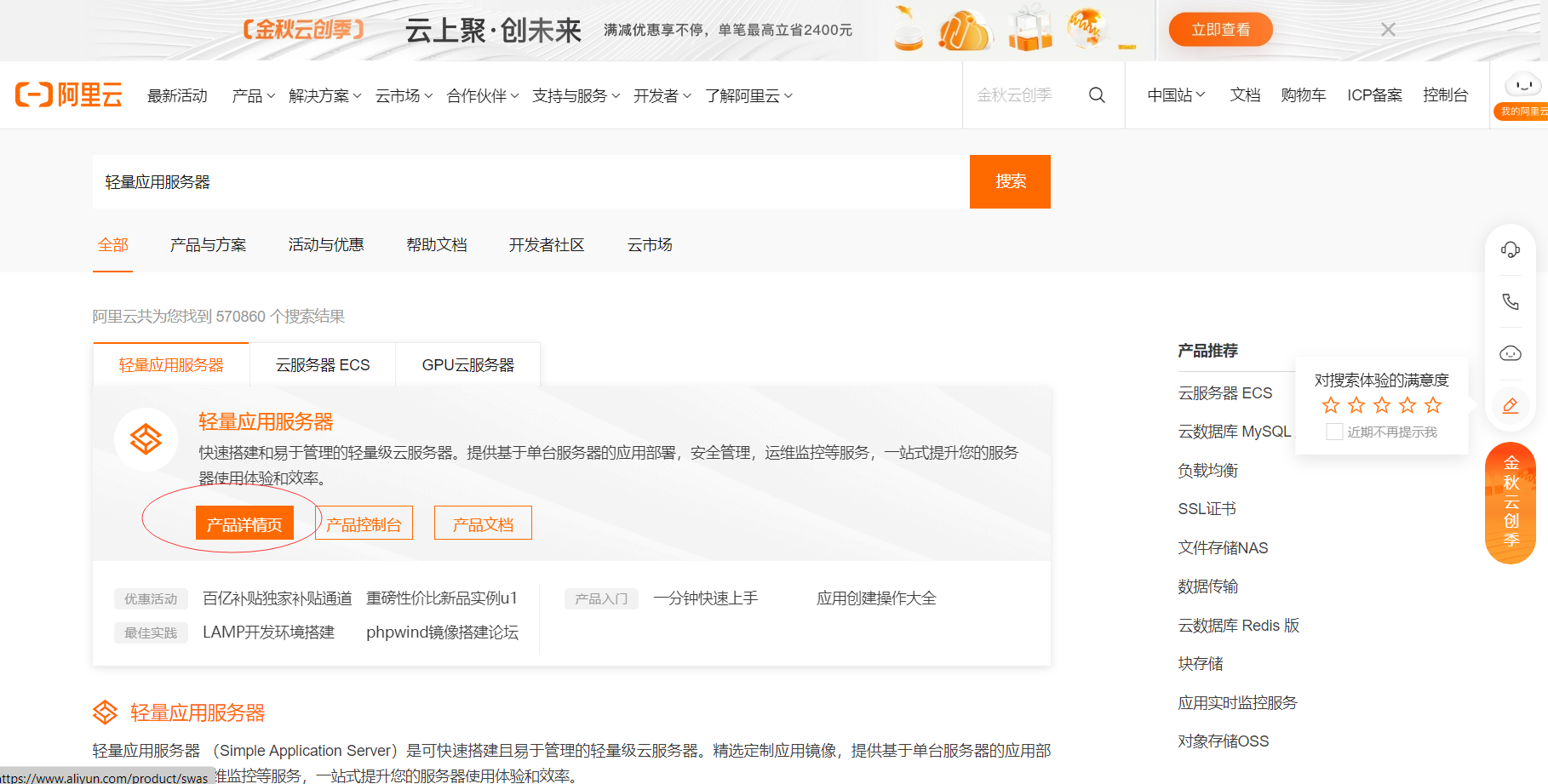
Task: Click the magnifier search icon in header
Action: click(1097, 95)
